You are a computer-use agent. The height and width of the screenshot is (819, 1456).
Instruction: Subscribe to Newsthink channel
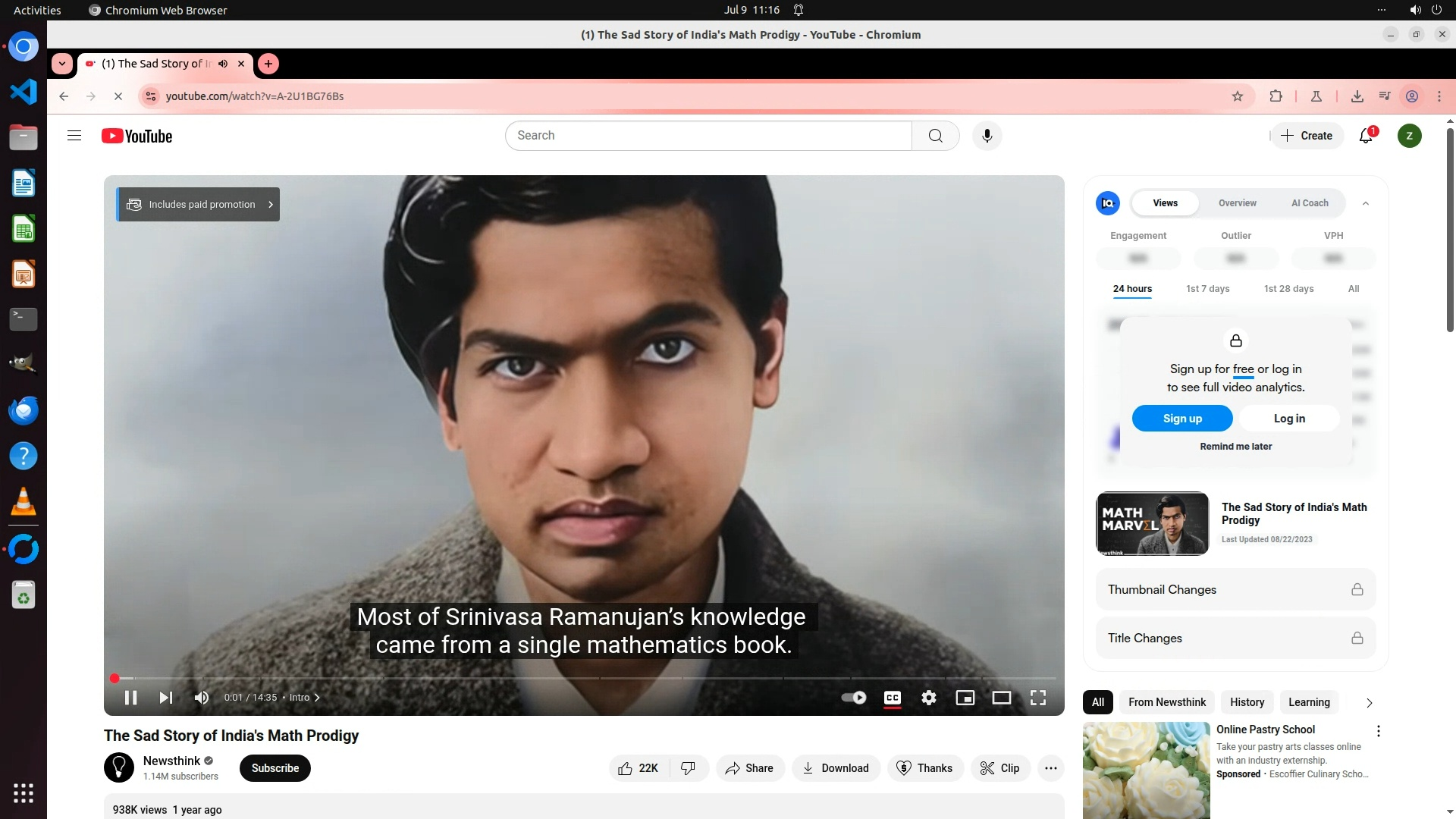tap(275, 768)
